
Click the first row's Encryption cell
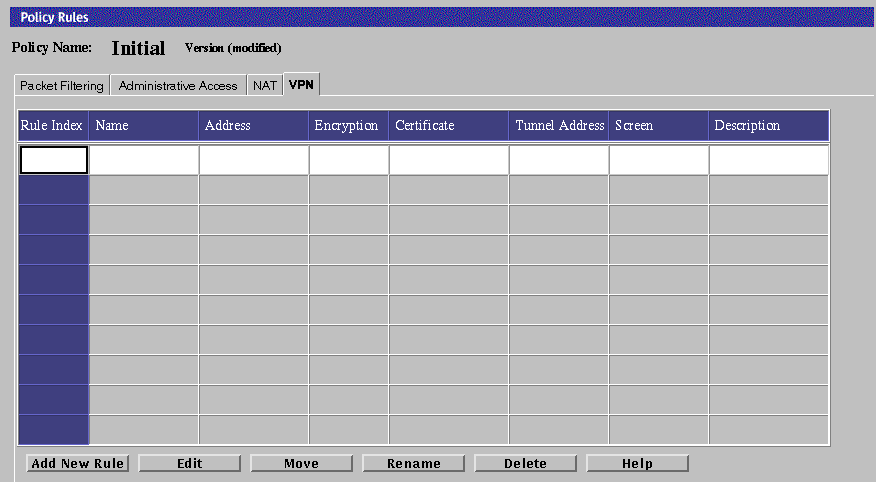[x=349, y=160]
